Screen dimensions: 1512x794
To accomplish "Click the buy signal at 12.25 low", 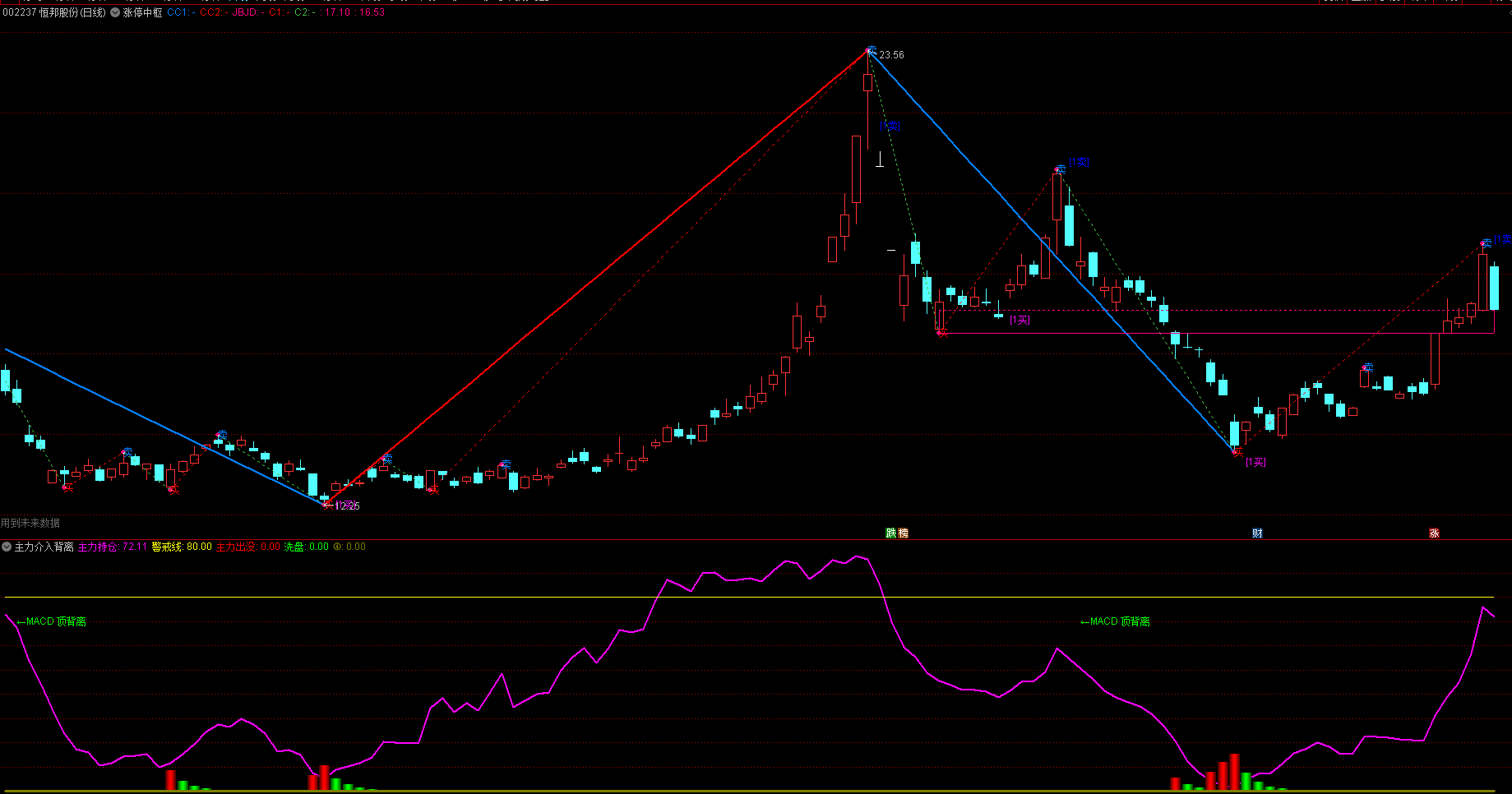I will [x=327, y=505].
